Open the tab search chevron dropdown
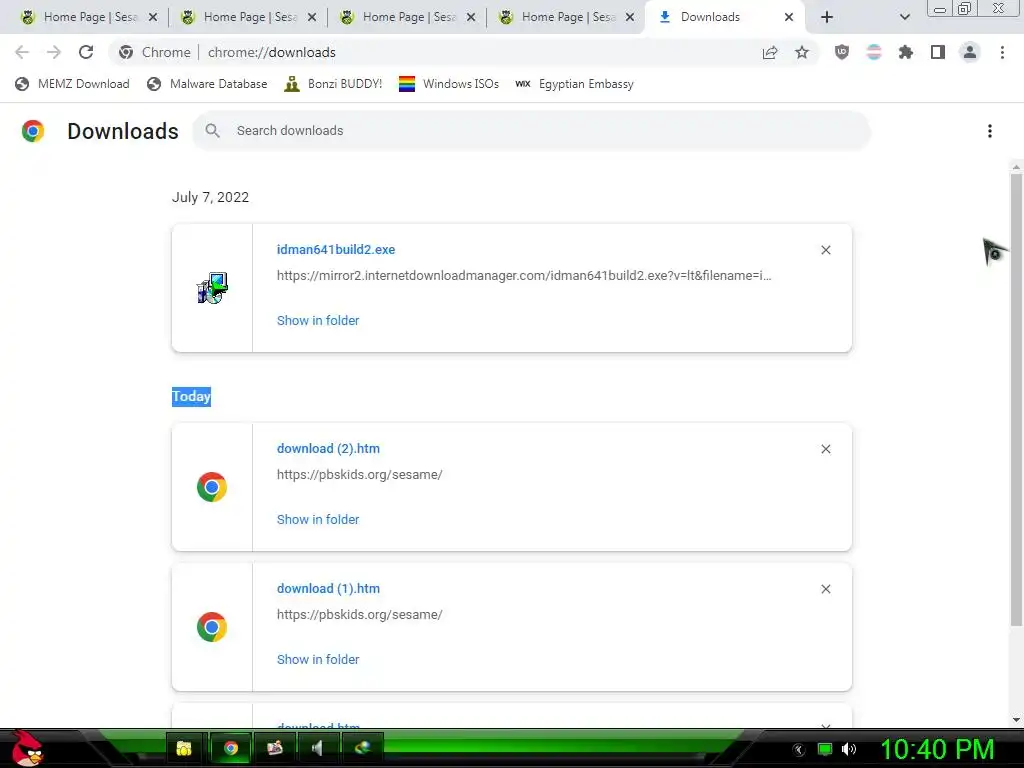1024x768 pixels. 904,17
